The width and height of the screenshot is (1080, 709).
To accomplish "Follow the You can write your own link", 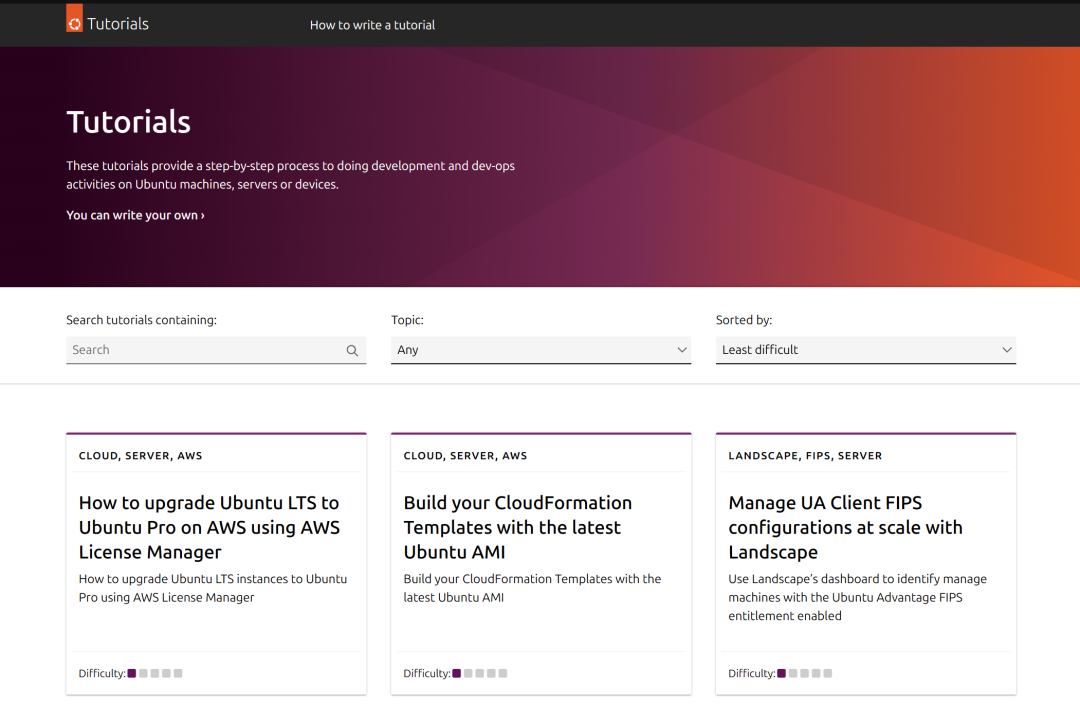I will 135,215.
